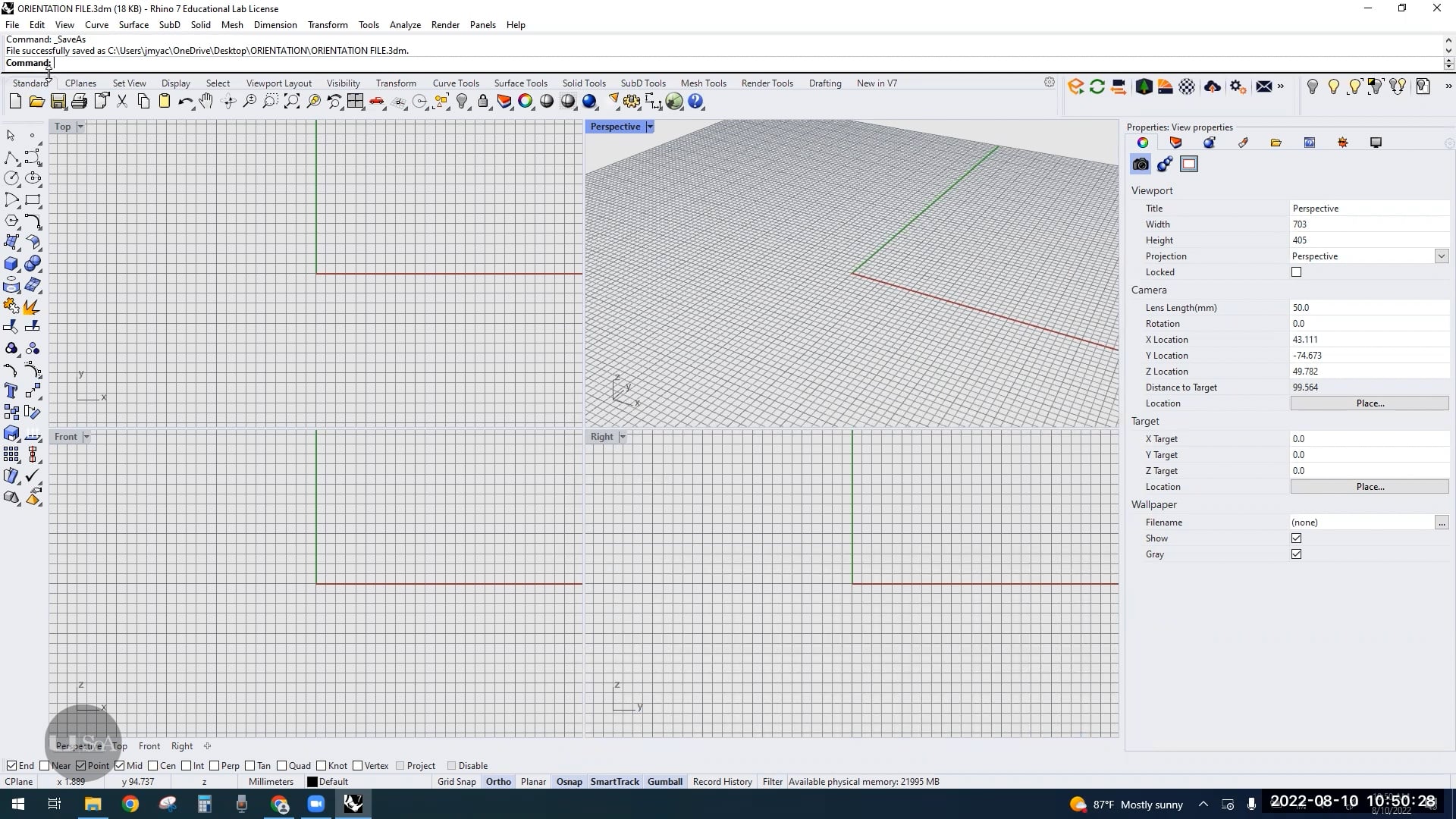Click the Default layer black color swatch
1456x819 pixels.
(x=312, y=782)
